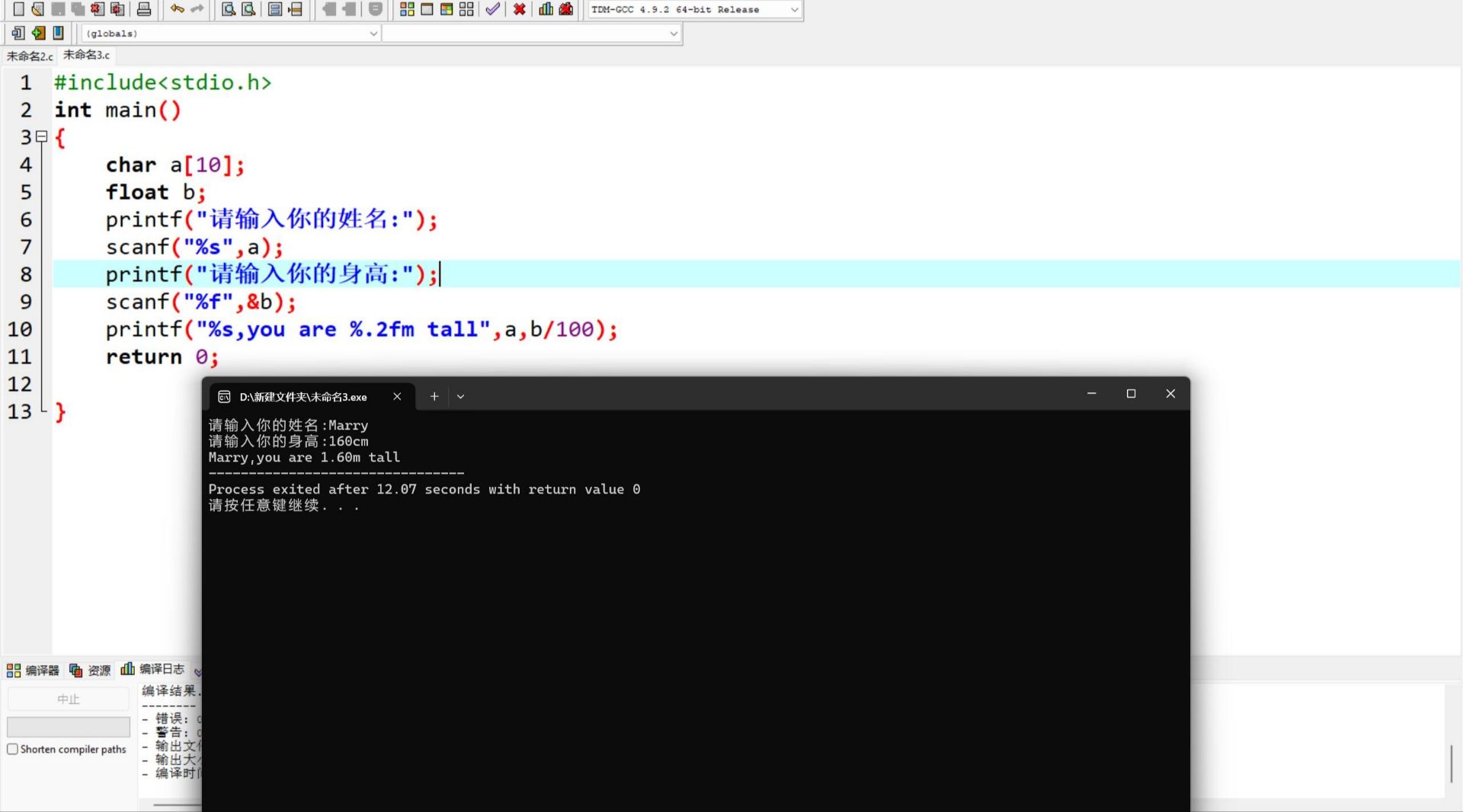Click the Go to line toolbar icon
1463x812 pixels.
point(296,9)
